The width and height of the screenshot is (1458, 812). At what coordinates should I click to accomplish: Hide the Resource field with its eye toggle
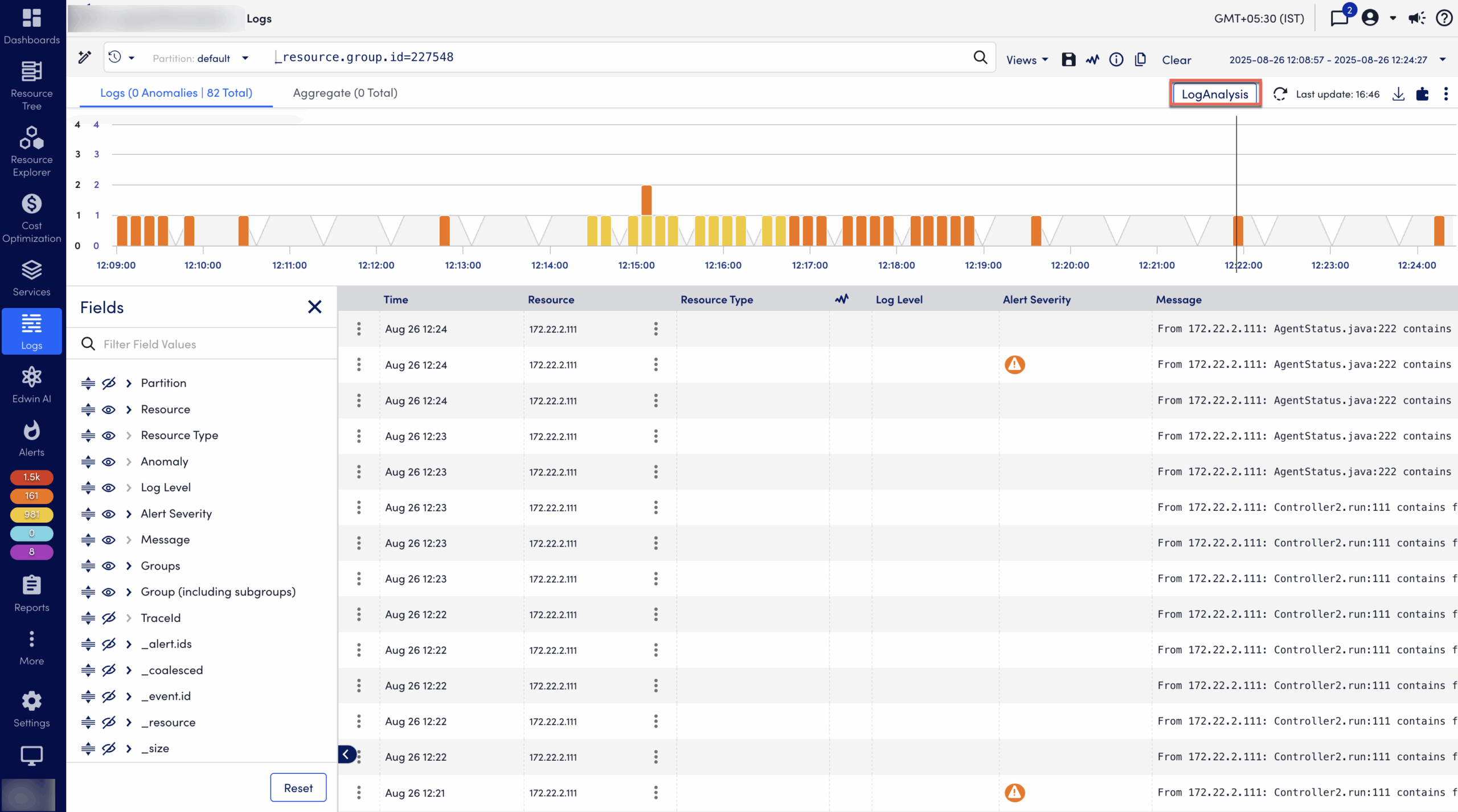[108, 409]
